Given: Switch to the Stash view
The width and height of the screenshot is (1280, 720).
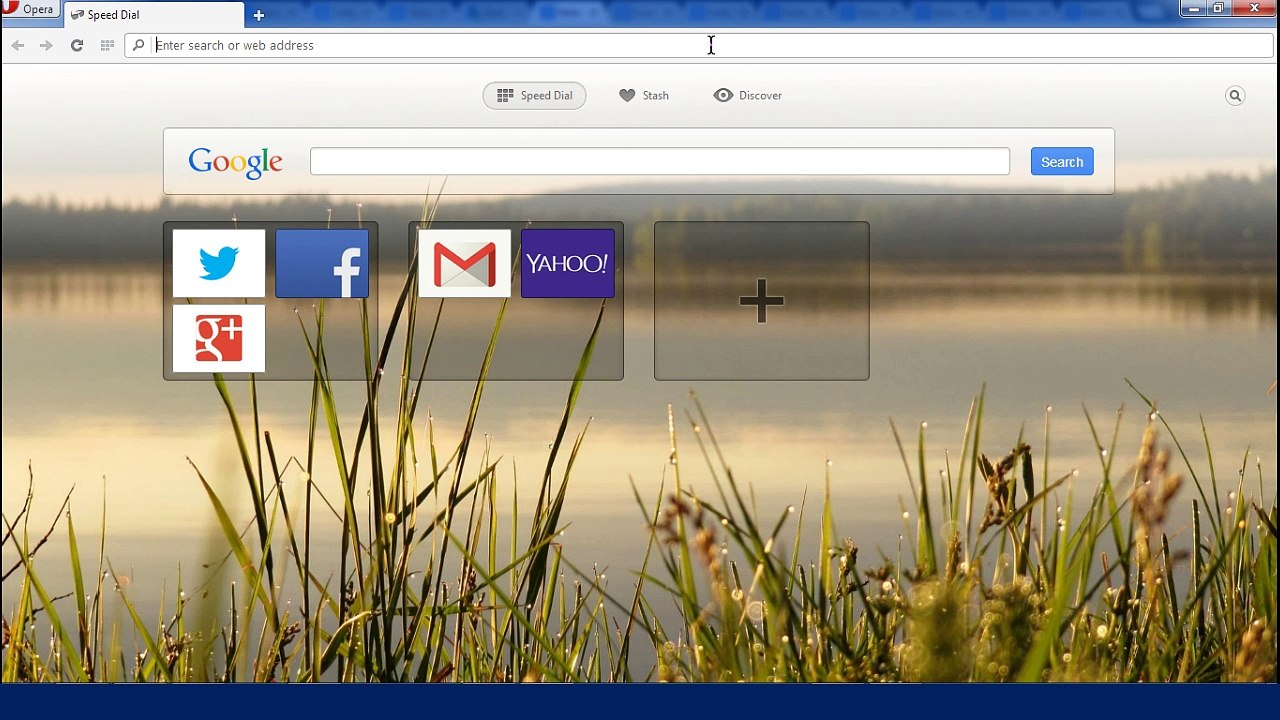Looking at the screenshot, I should 644,95.
